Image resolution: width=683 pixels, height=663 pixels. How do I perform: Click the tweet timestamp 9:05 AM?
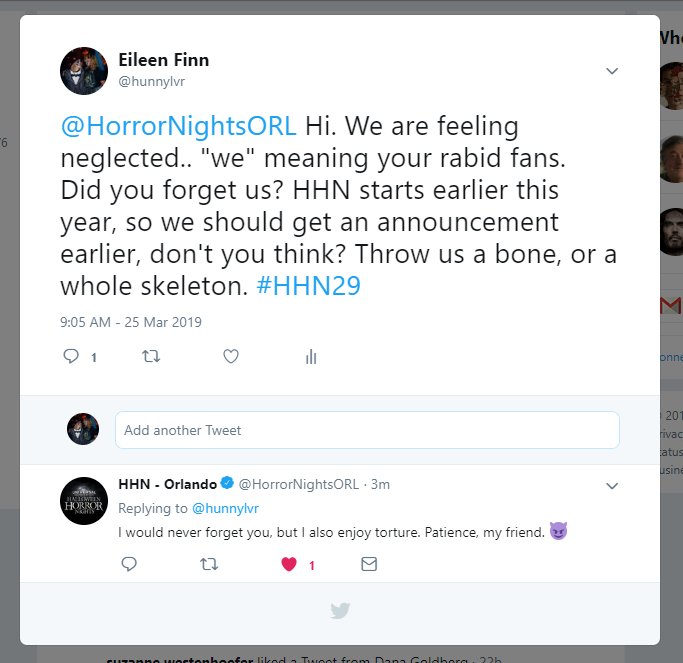pos(131,322)
